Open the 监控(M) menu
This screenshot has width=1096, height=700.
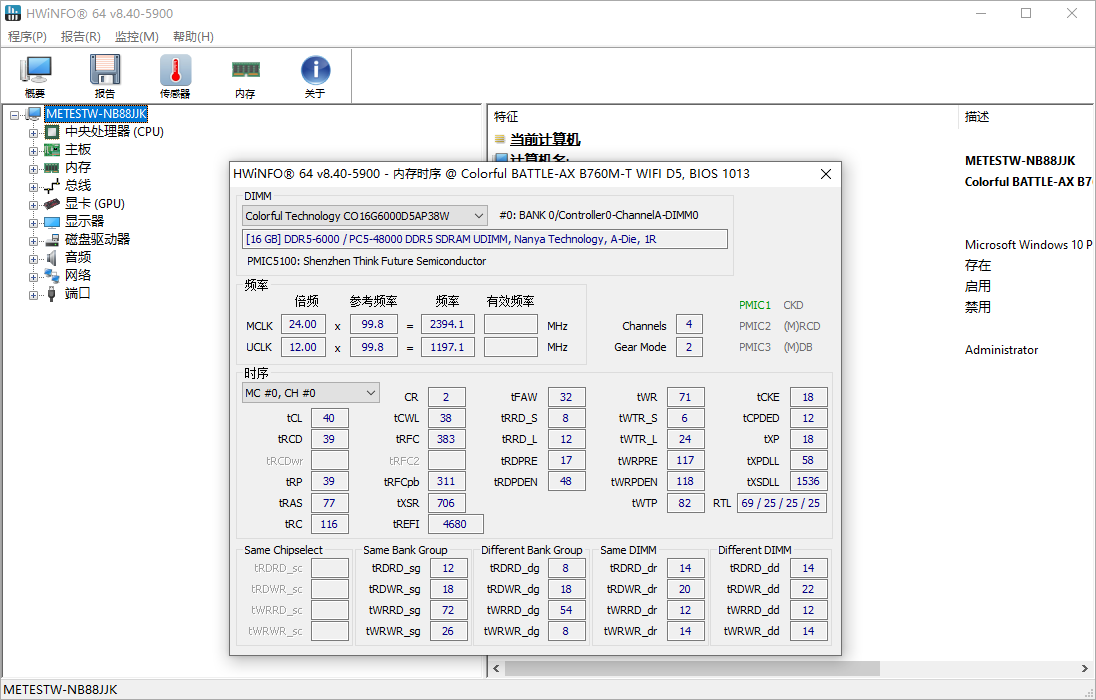(136, 37)
